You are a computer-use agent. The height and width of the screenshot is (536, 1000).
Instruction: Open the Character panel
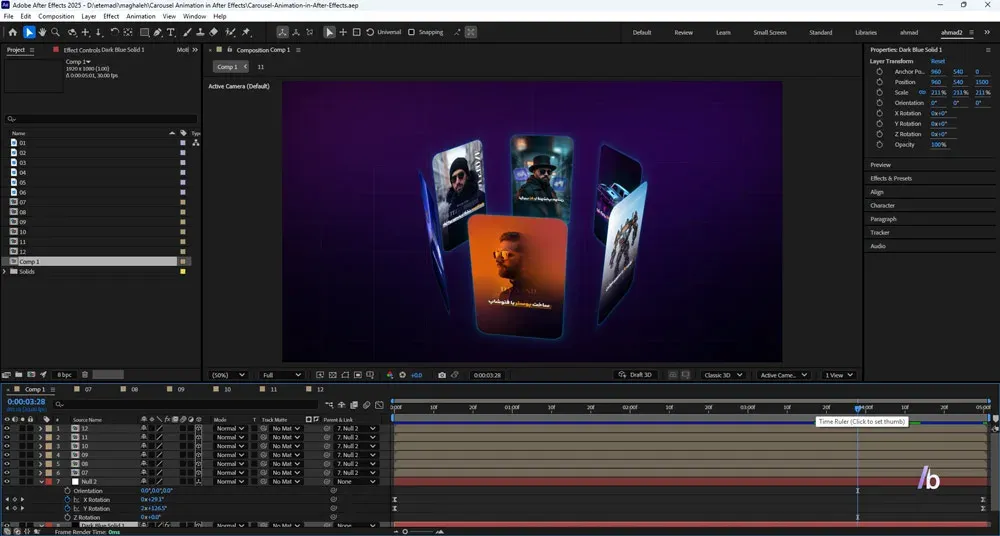tap(882, 205)
